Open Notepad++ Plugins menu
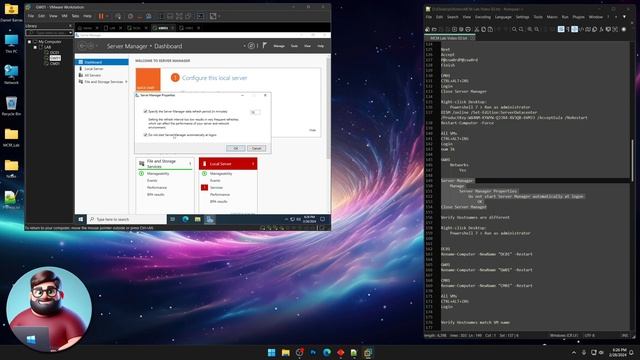 578,17
